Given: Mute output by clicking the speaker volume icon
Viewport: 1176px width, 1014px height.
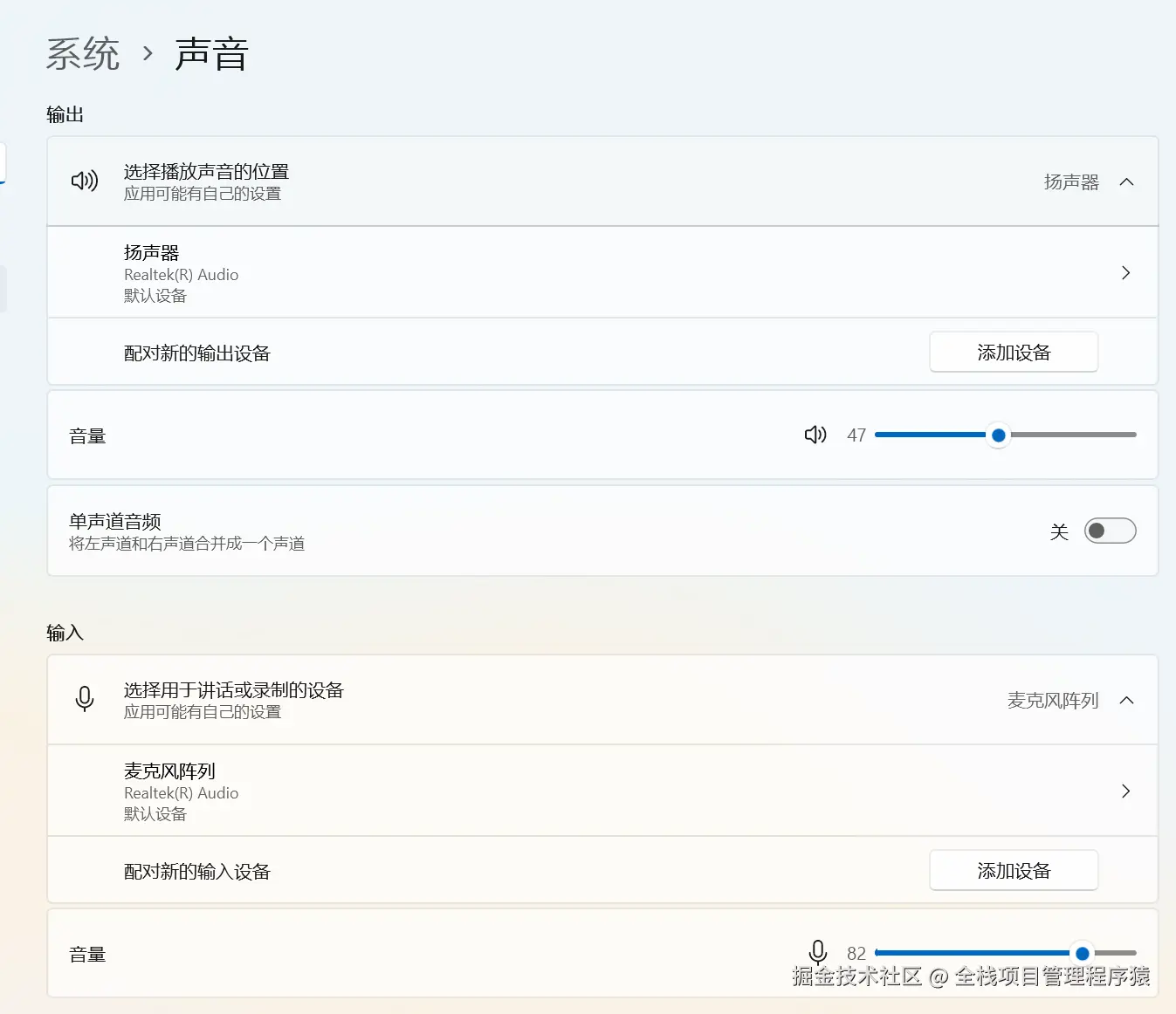Looking at the screenshot, I should point(814,435).
